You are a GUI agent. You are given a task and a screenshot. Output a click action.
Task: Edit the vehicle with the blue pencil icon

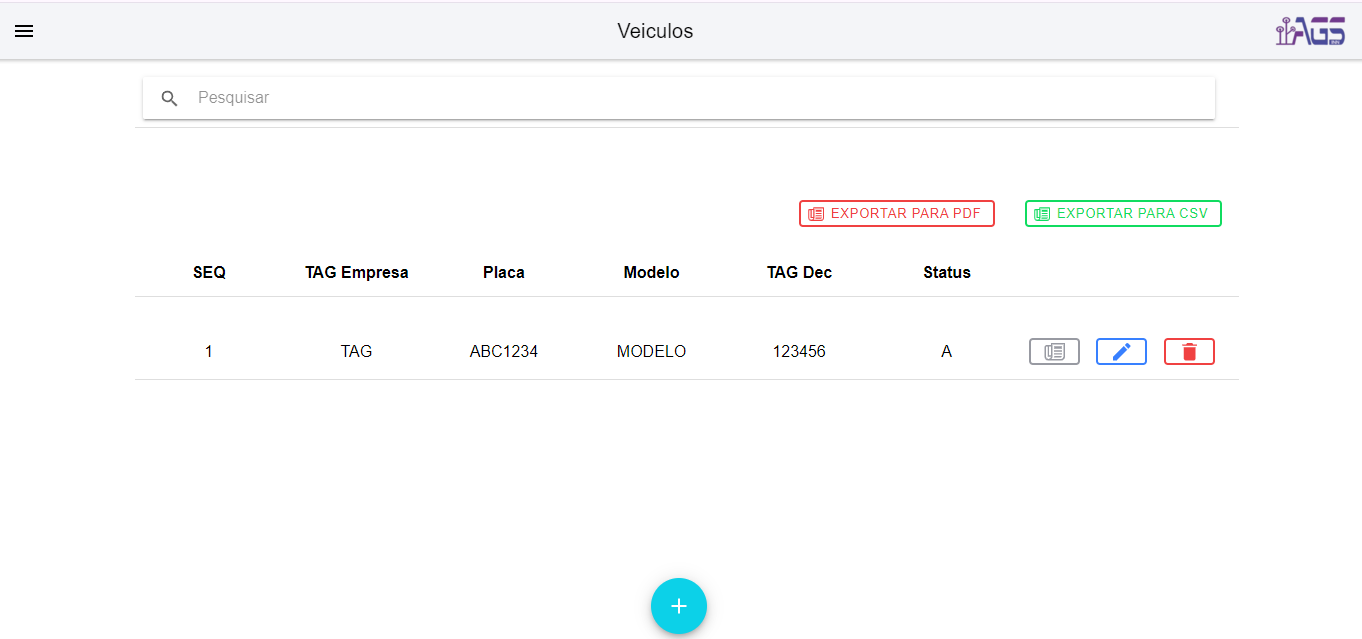click(1121, 352)
